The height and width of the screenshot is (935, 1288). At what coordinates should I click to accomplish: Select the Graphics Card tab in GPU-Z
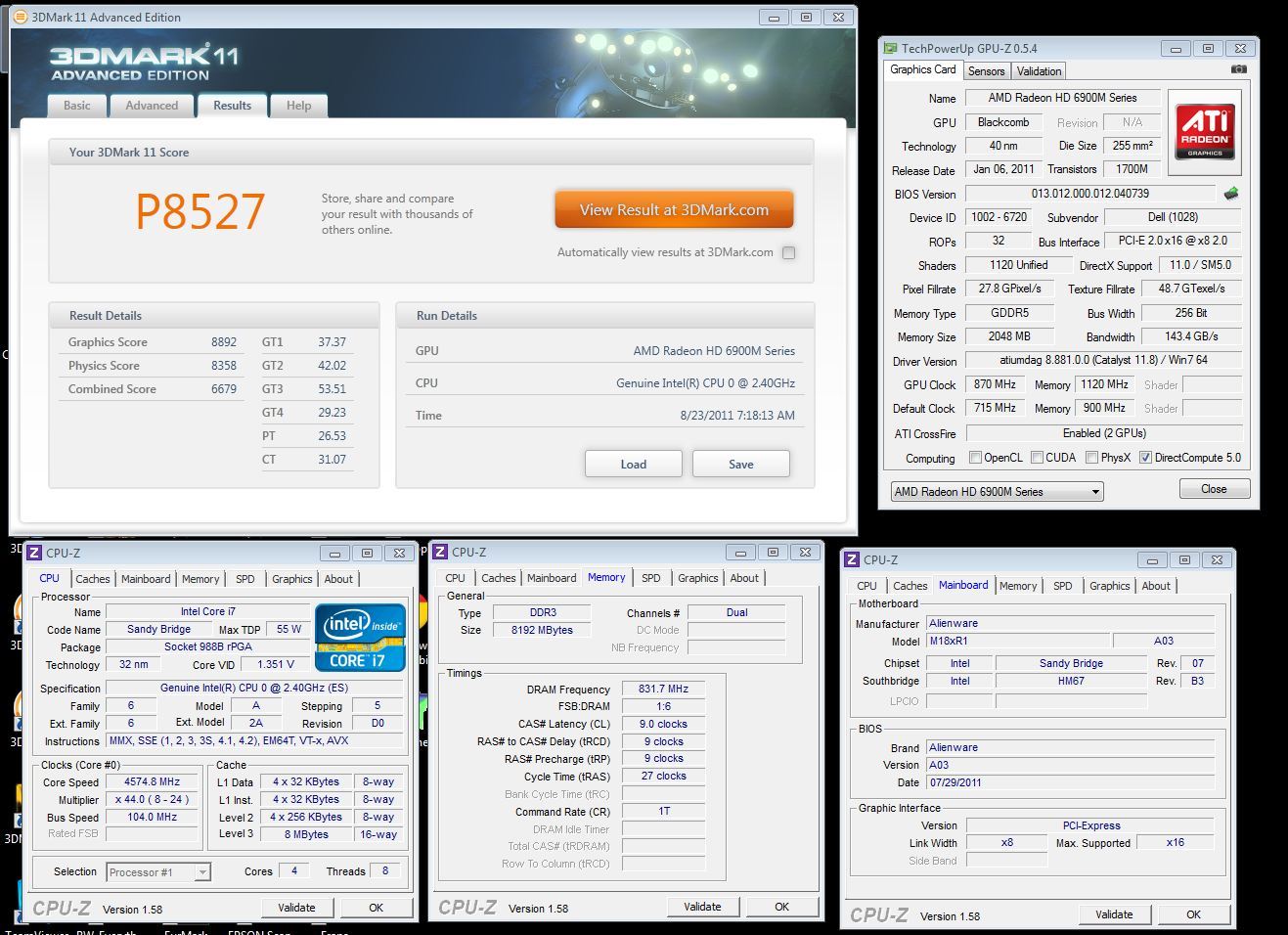point(923,69)
